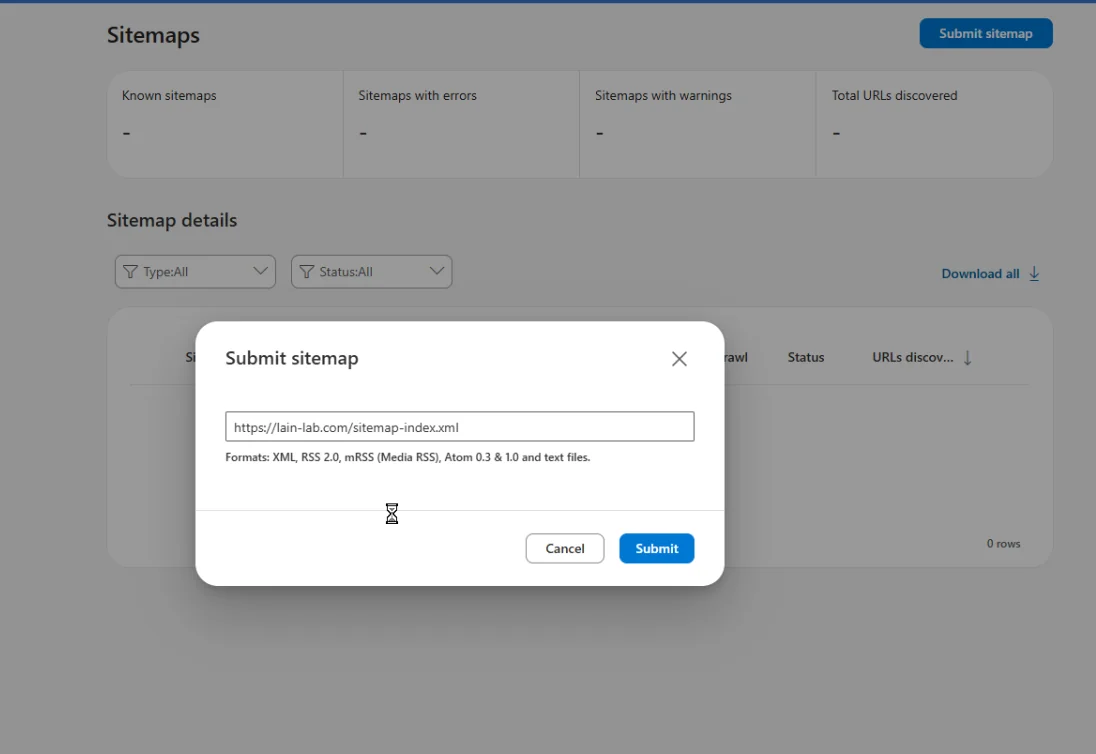Click the sort arrow next to URLs discovered

click(967, 358)
